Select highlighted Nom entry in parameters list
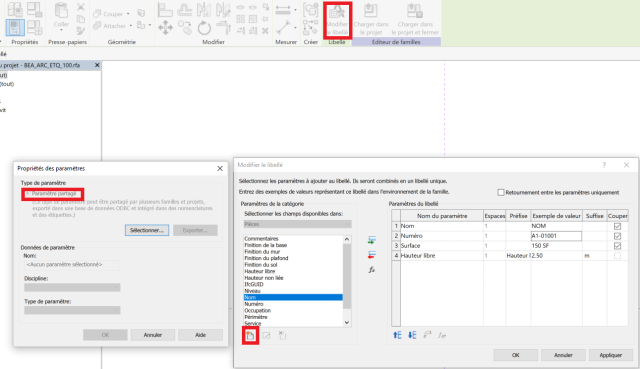 click(x=293, y=298)
